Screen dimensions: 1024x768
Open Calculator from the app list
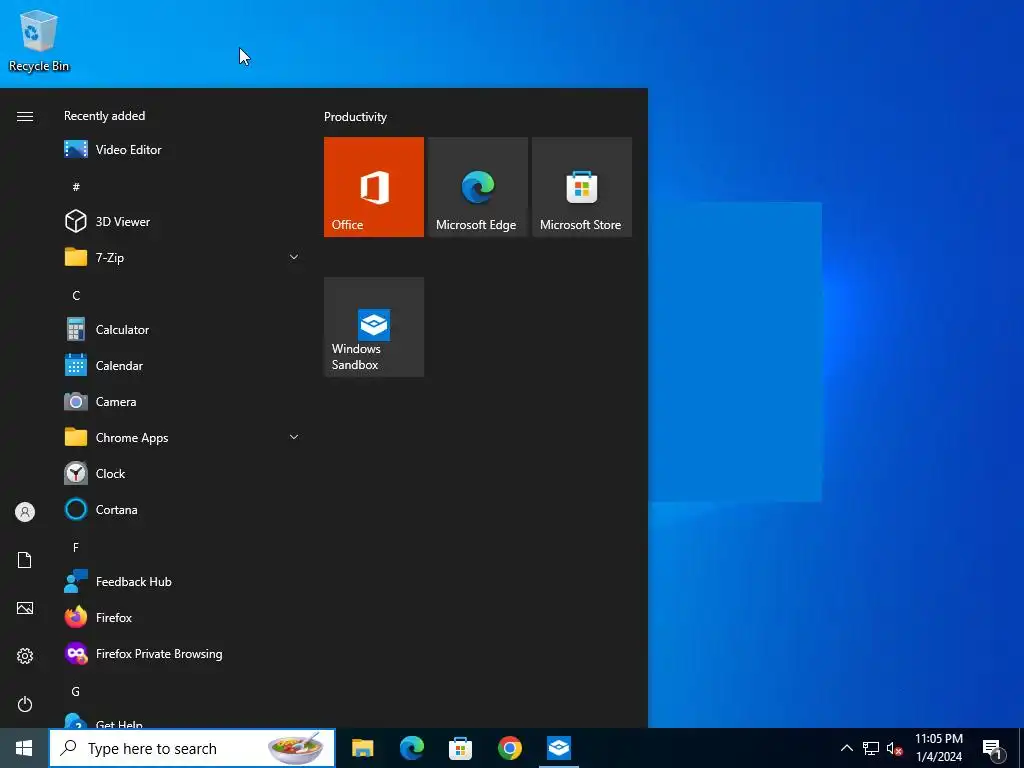(x=182, y=330)
